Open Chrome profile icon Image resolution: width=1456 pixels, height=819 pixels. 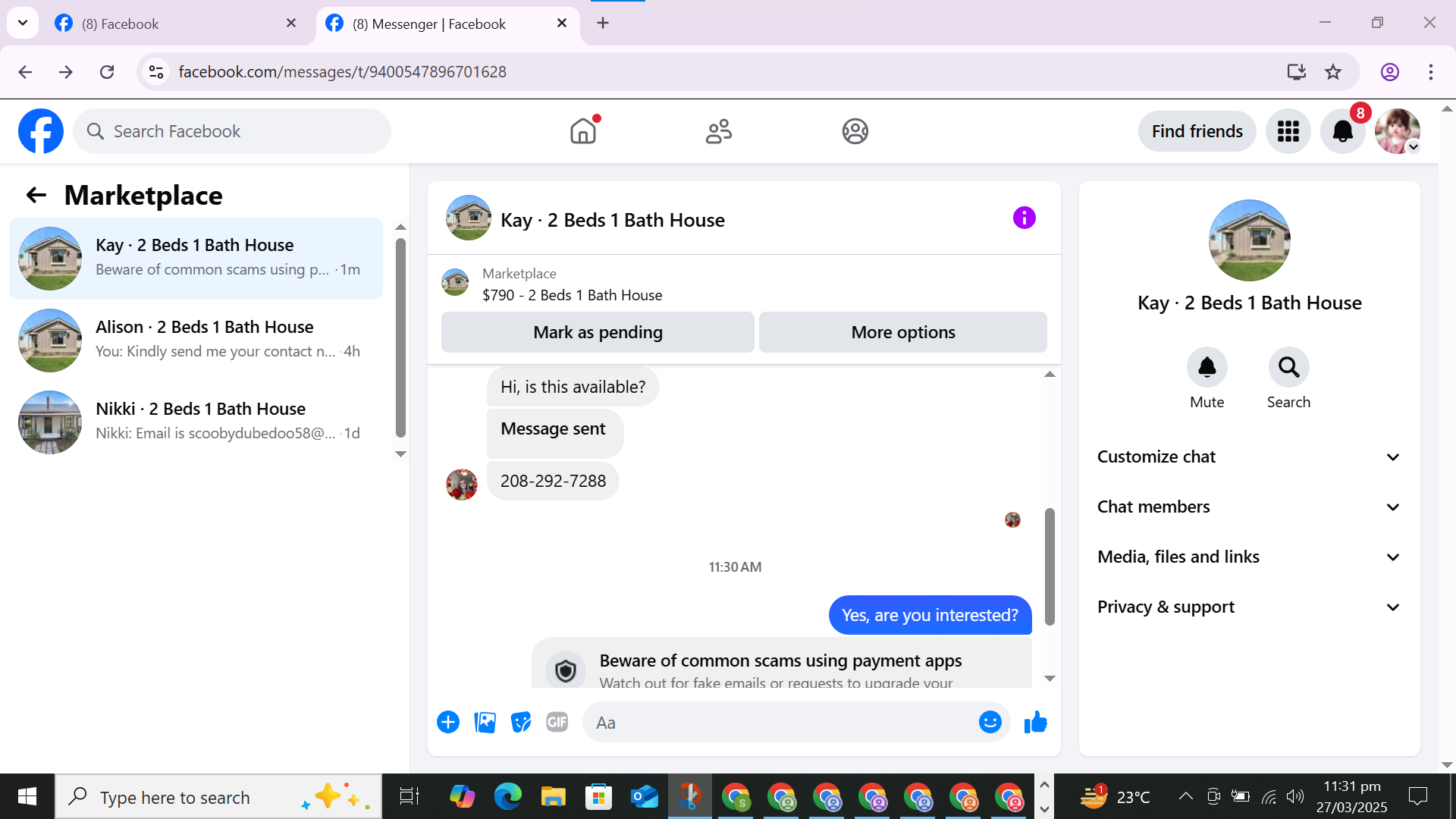click(x=1389, y=72)
